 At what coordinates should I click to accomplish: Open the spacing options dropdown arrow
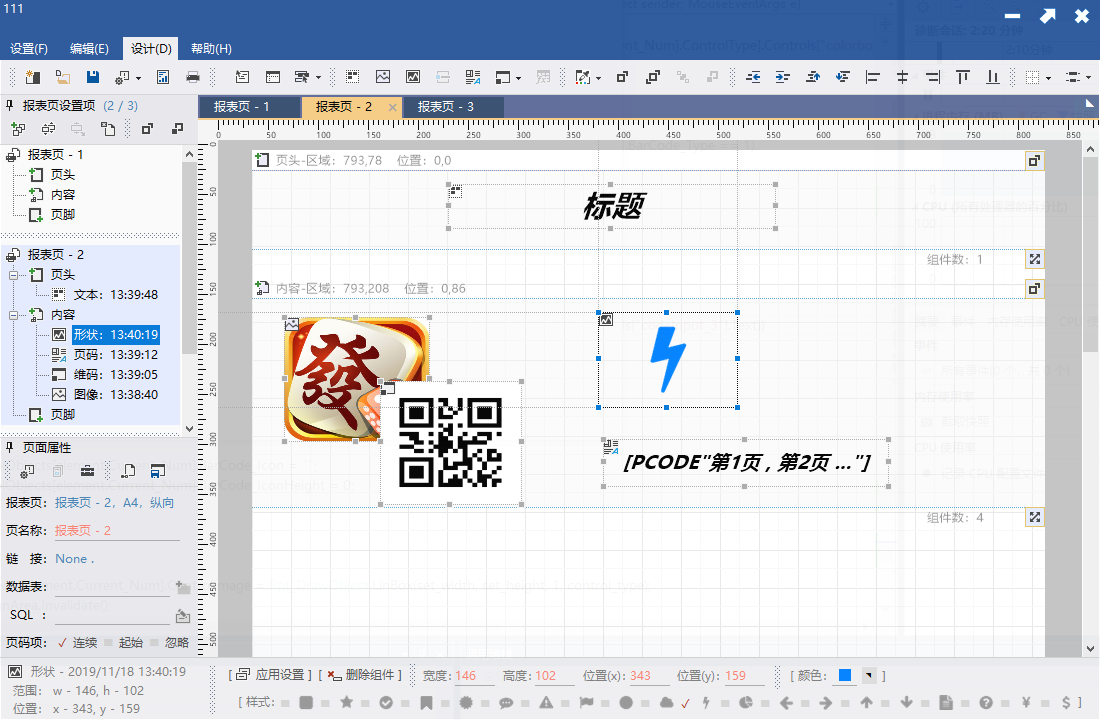coord(1088,78)
